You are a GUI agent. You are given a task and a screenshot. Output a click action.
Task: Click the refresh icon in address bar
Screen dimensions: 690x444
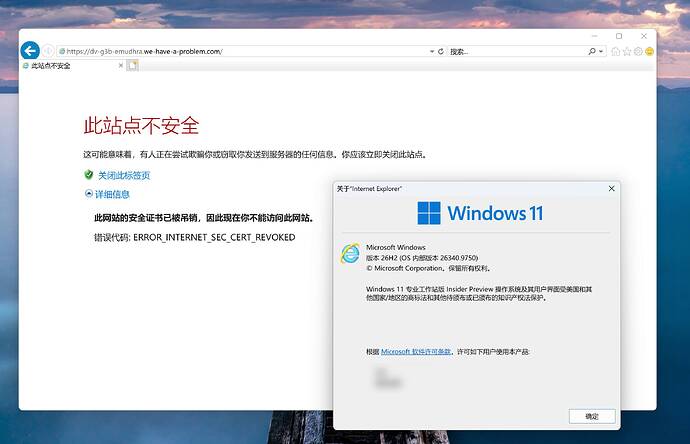tap(440, 51)
